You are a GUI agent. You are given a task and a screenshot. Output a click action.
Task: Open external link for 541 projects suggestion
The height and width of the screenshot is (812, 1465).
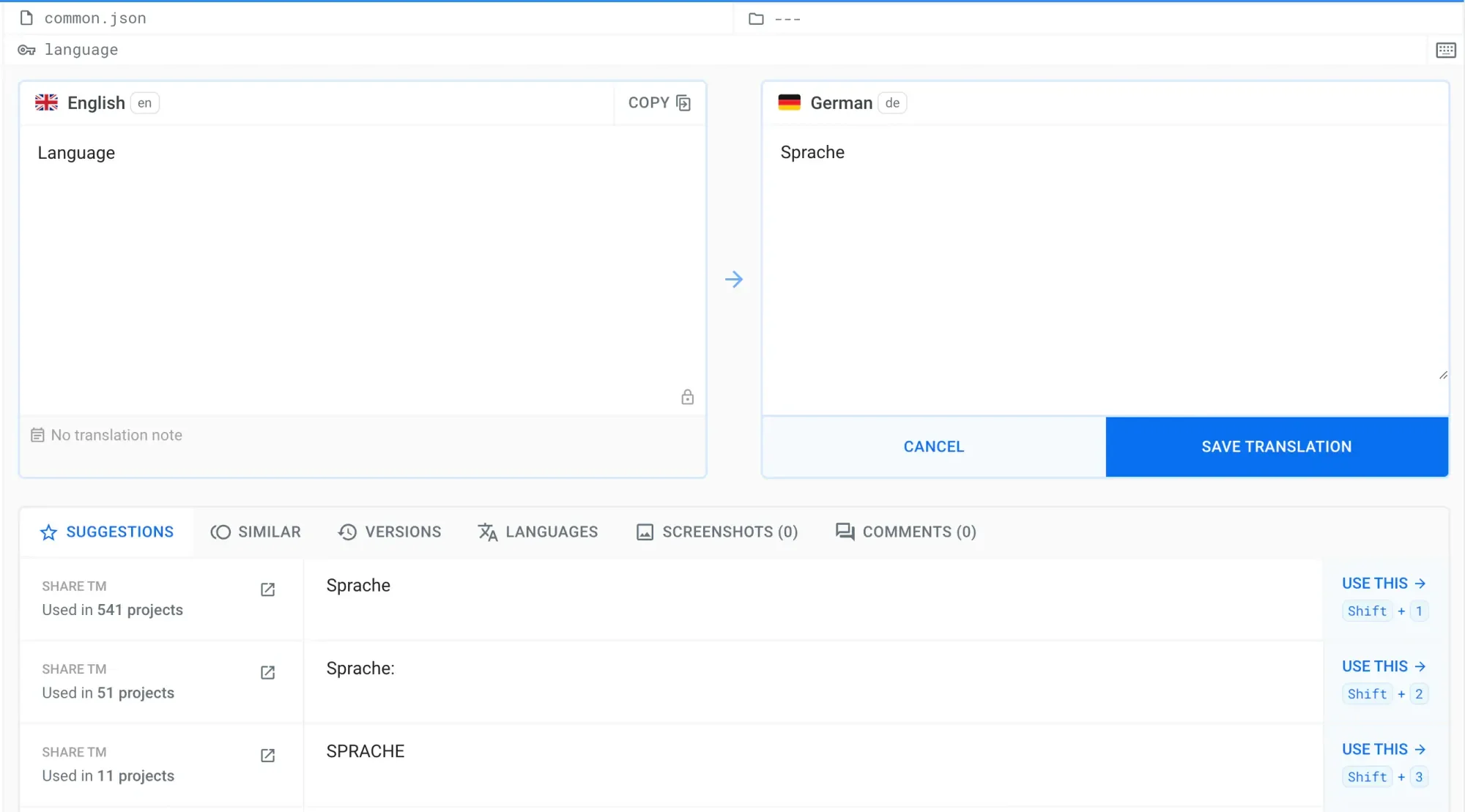267,589
